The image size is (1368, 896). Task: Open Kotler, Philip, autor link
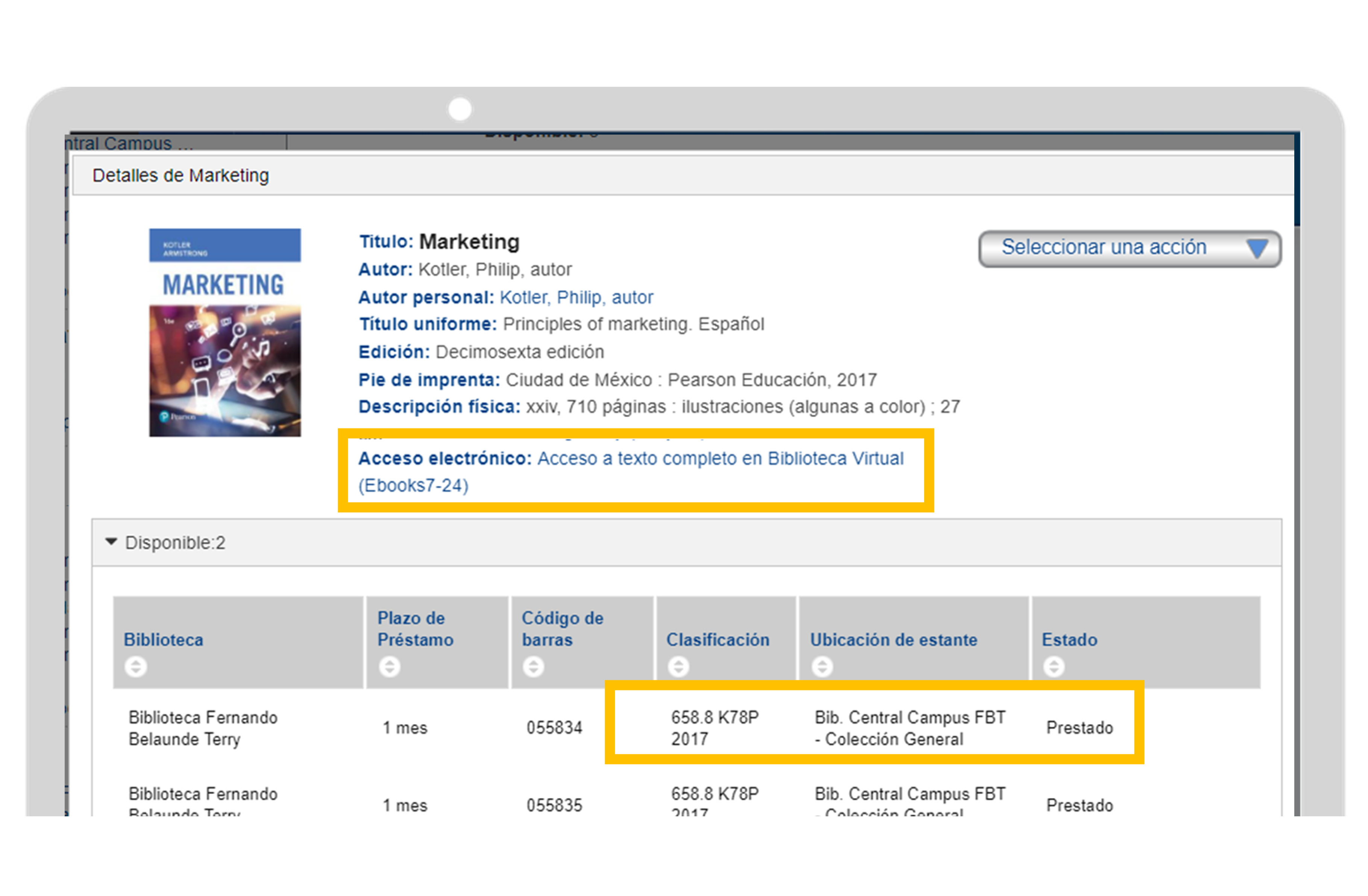(x=576, y=298)
